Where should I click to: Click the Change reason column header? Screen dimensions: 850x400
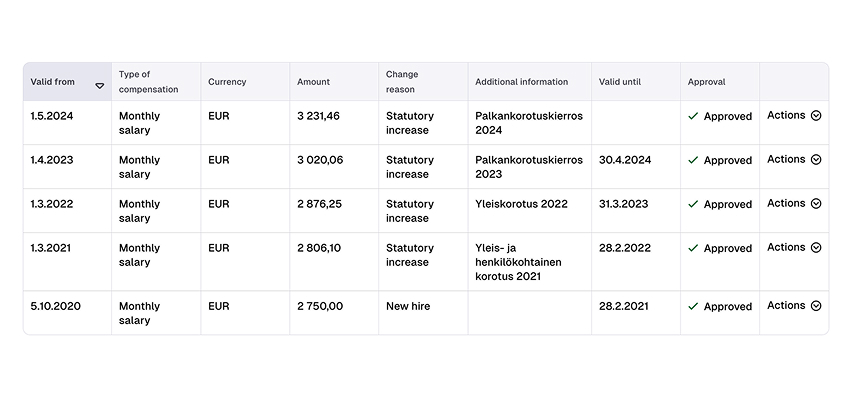(402, 82)
